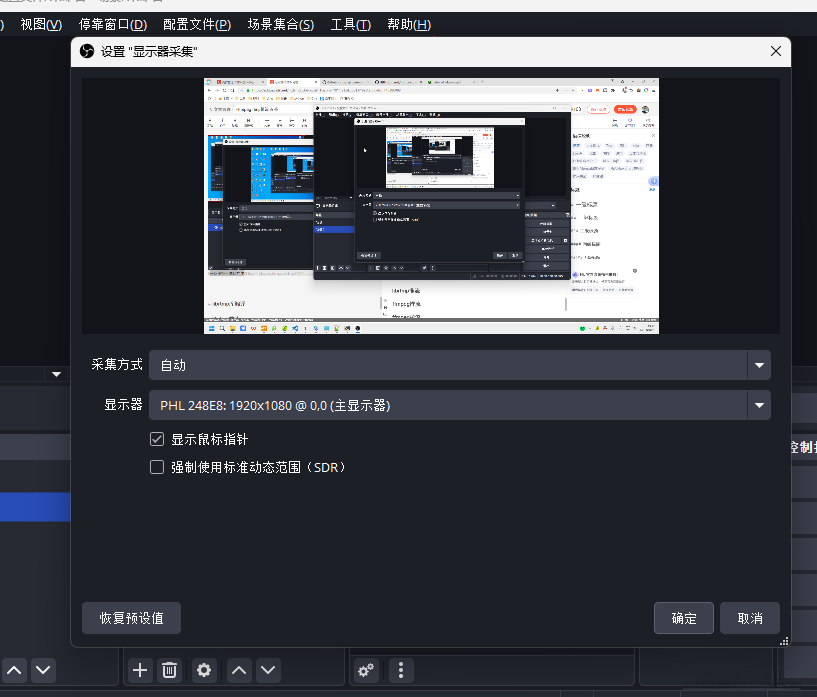Move selected scene up using chevron icon
This screenshot has height=697, width=817.
click(14, 670)
